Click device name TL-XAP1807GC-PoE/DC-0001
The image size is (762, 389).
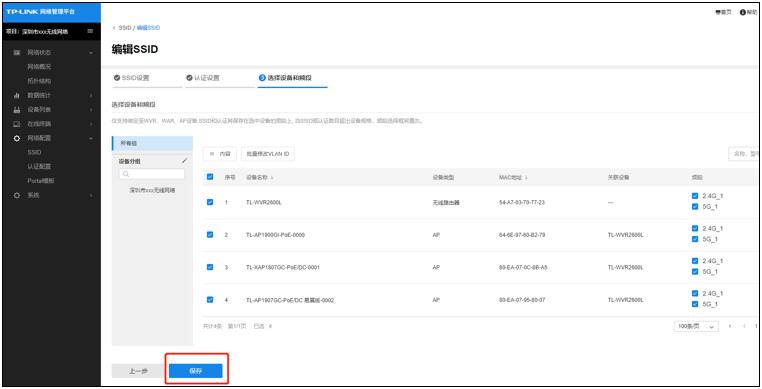(x=283, y=267)
